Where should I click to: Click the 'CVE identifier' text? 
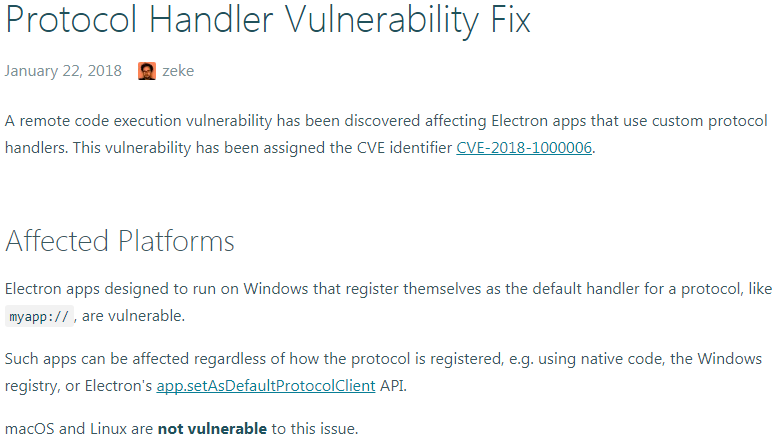(404, 148)
